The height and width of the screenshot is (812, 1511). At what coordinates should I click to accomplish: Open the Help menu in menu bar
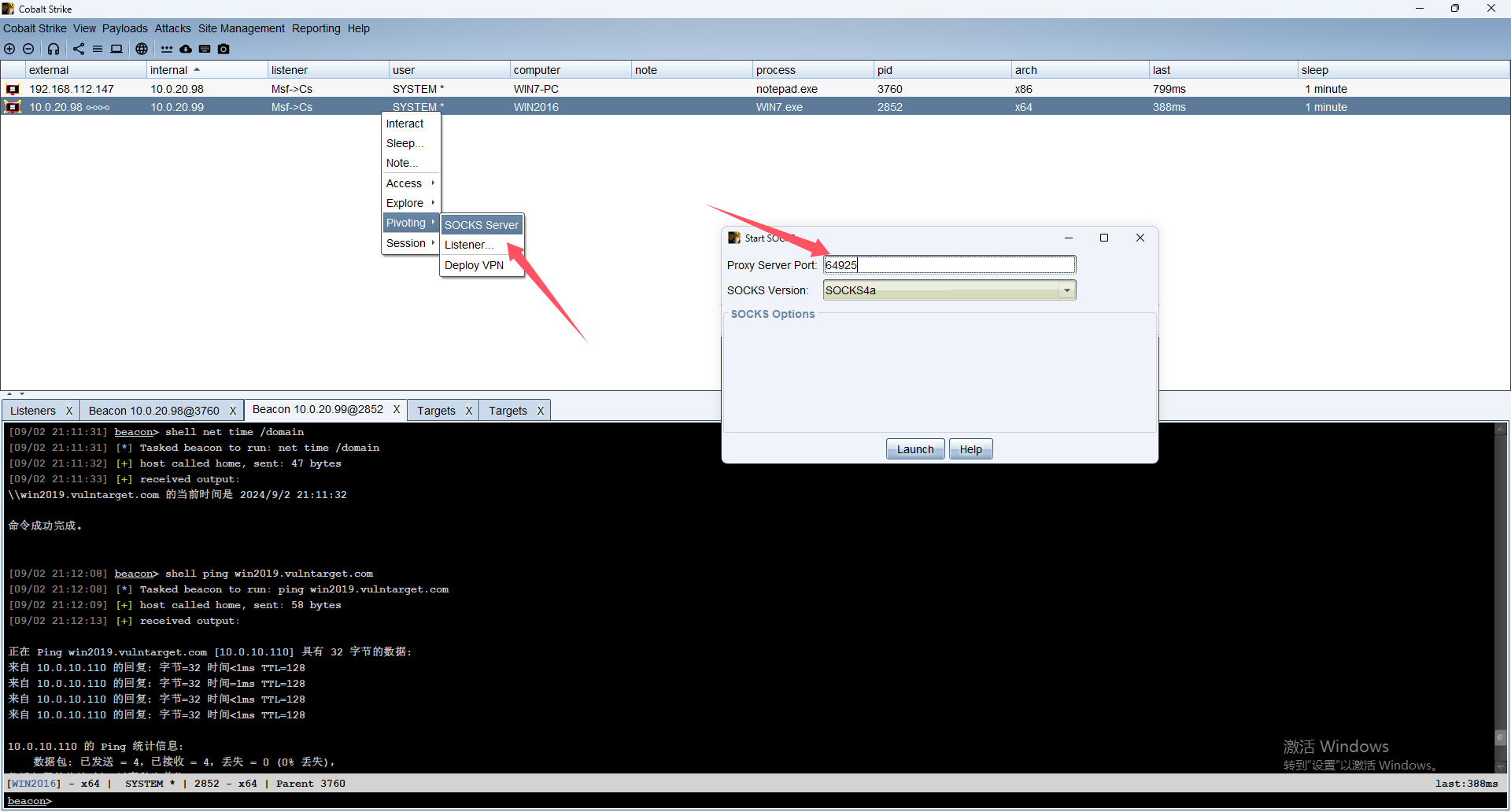[x=358, y=28]
